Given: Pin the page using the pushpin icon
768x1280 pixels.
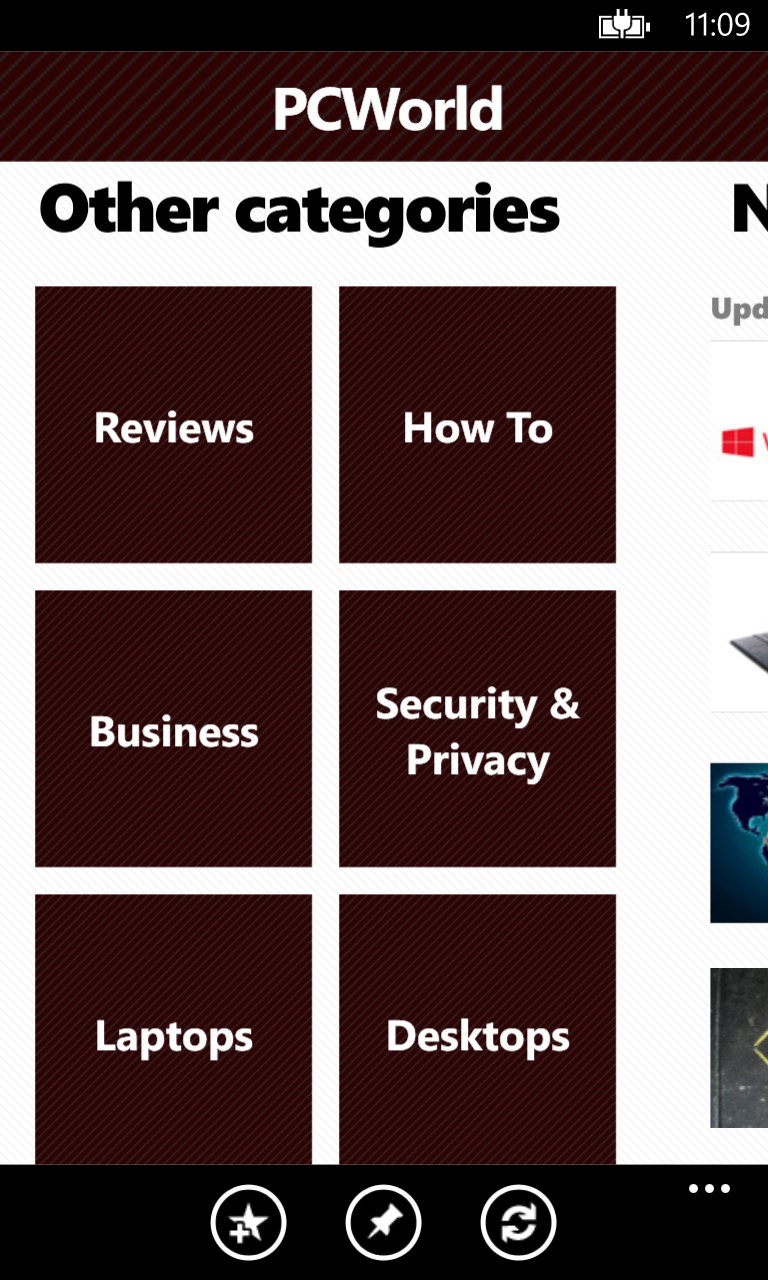Looking at the screenshot, I should 383,1222.
